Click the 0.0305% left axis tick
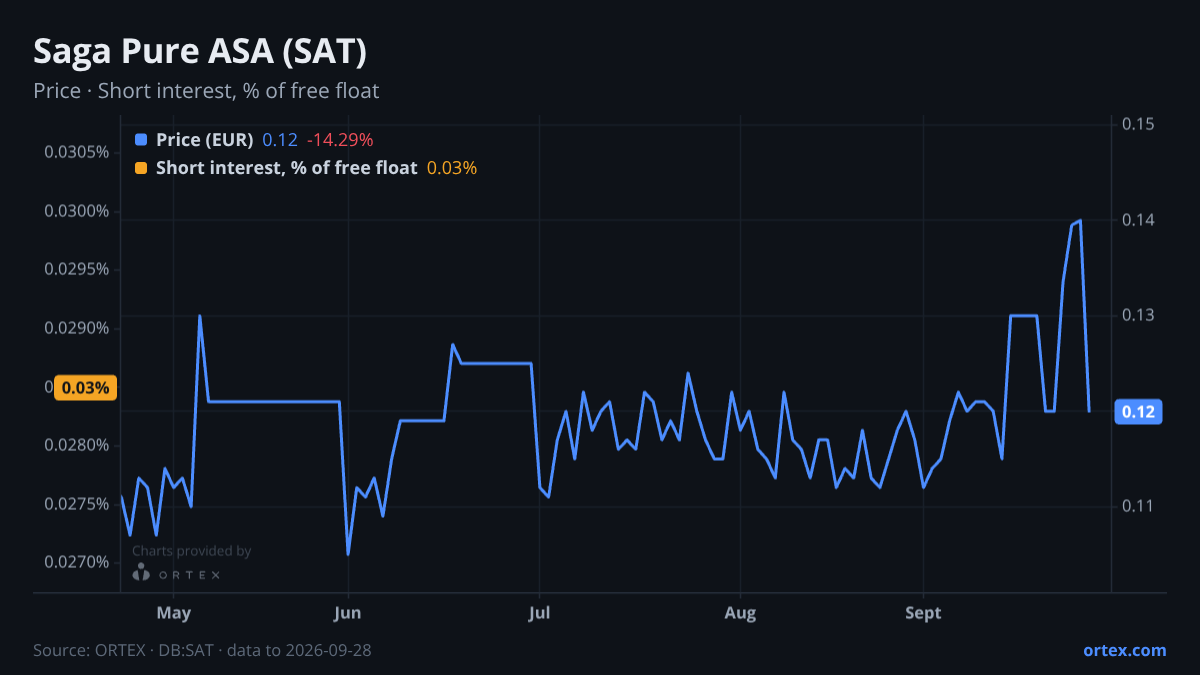The width and height of the screenshot is (1200, 675). coord(77,152)
